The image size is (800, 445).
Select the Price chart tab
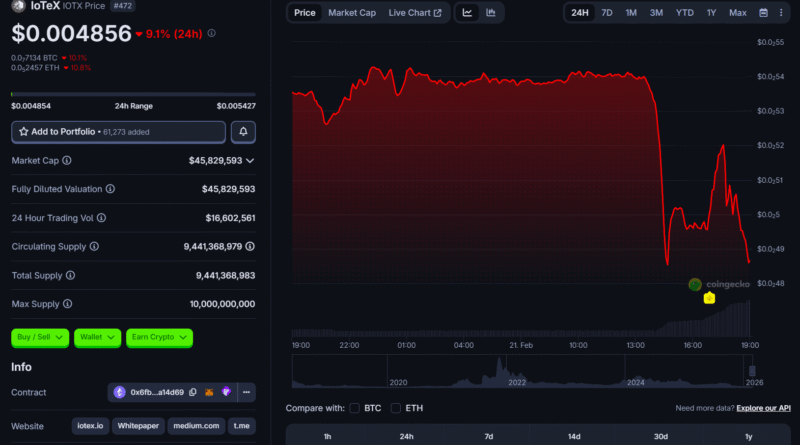click(x=305, y=13)
